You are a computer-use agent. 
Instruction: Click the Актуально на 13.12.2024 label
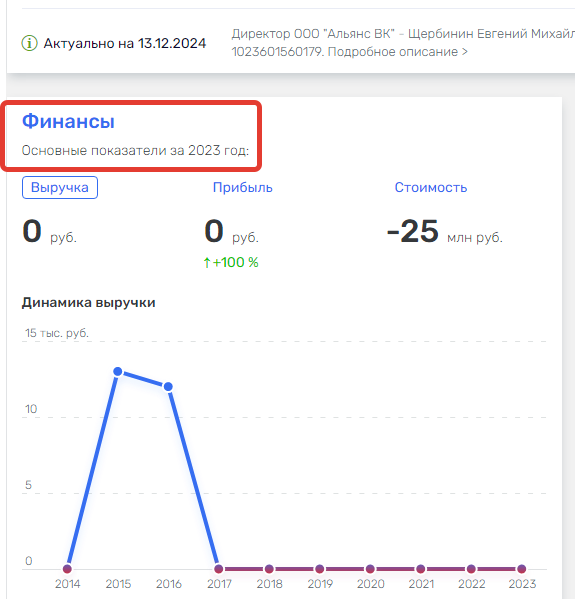pos(125,43)
